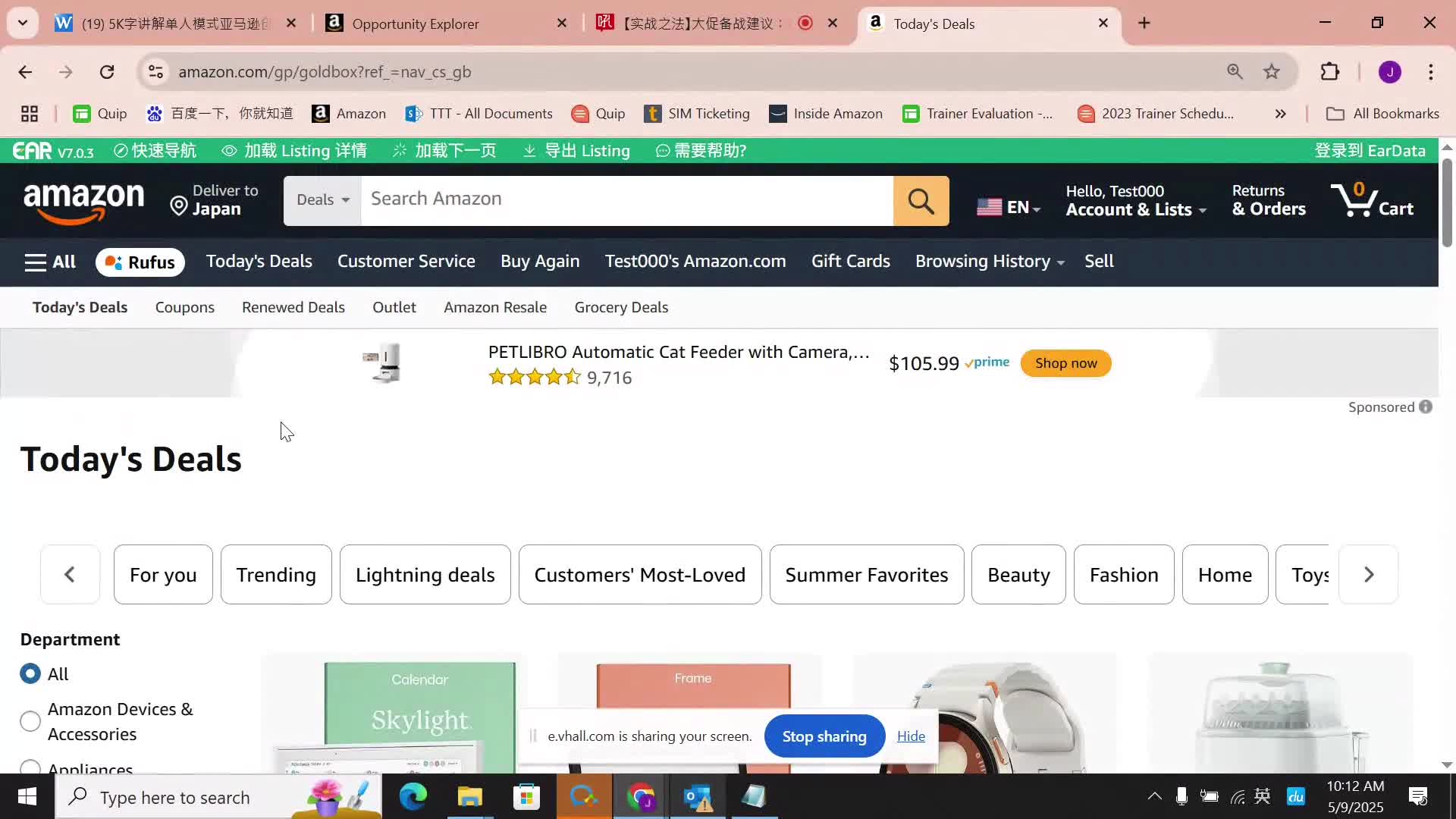
Task: Click into the Search Amazon field
Action: (627, 201)
